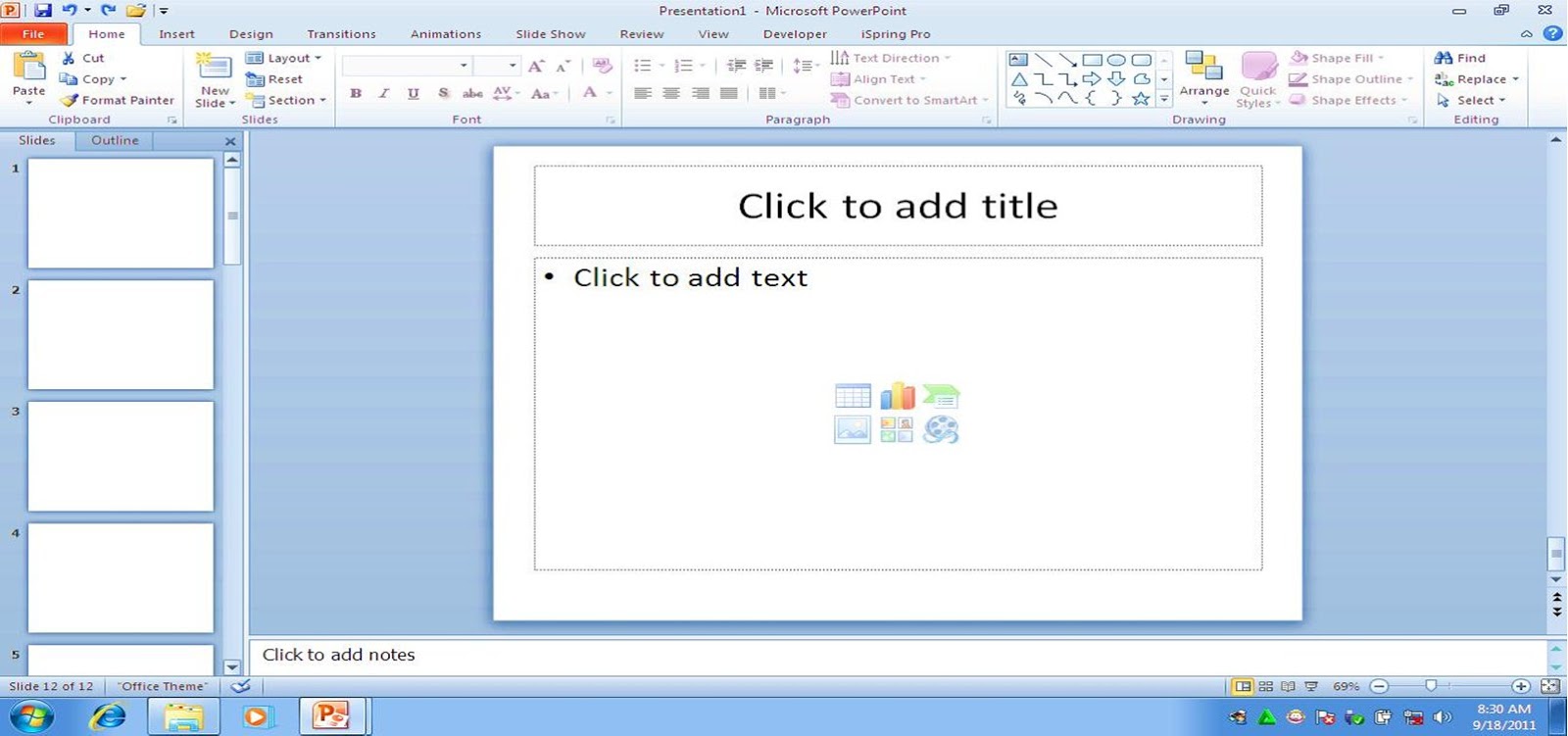The width and height of the screenshot is (1568, 736).
Task: Toggle Bold formatting
Action: coord(356,93)
